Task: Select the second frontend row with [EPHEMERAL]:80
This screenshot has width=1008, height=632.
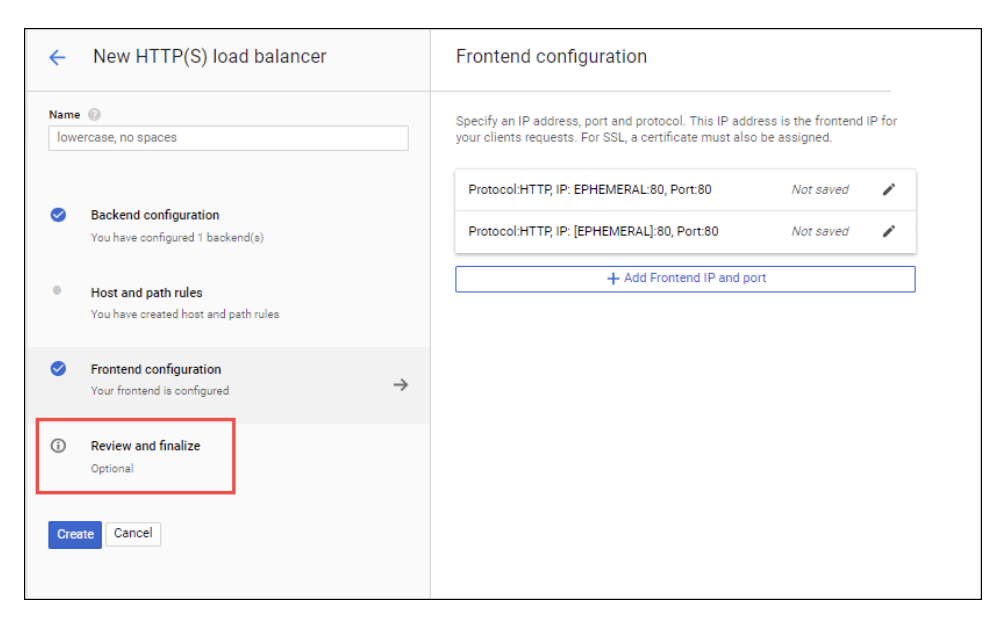Action: [593, 232]
